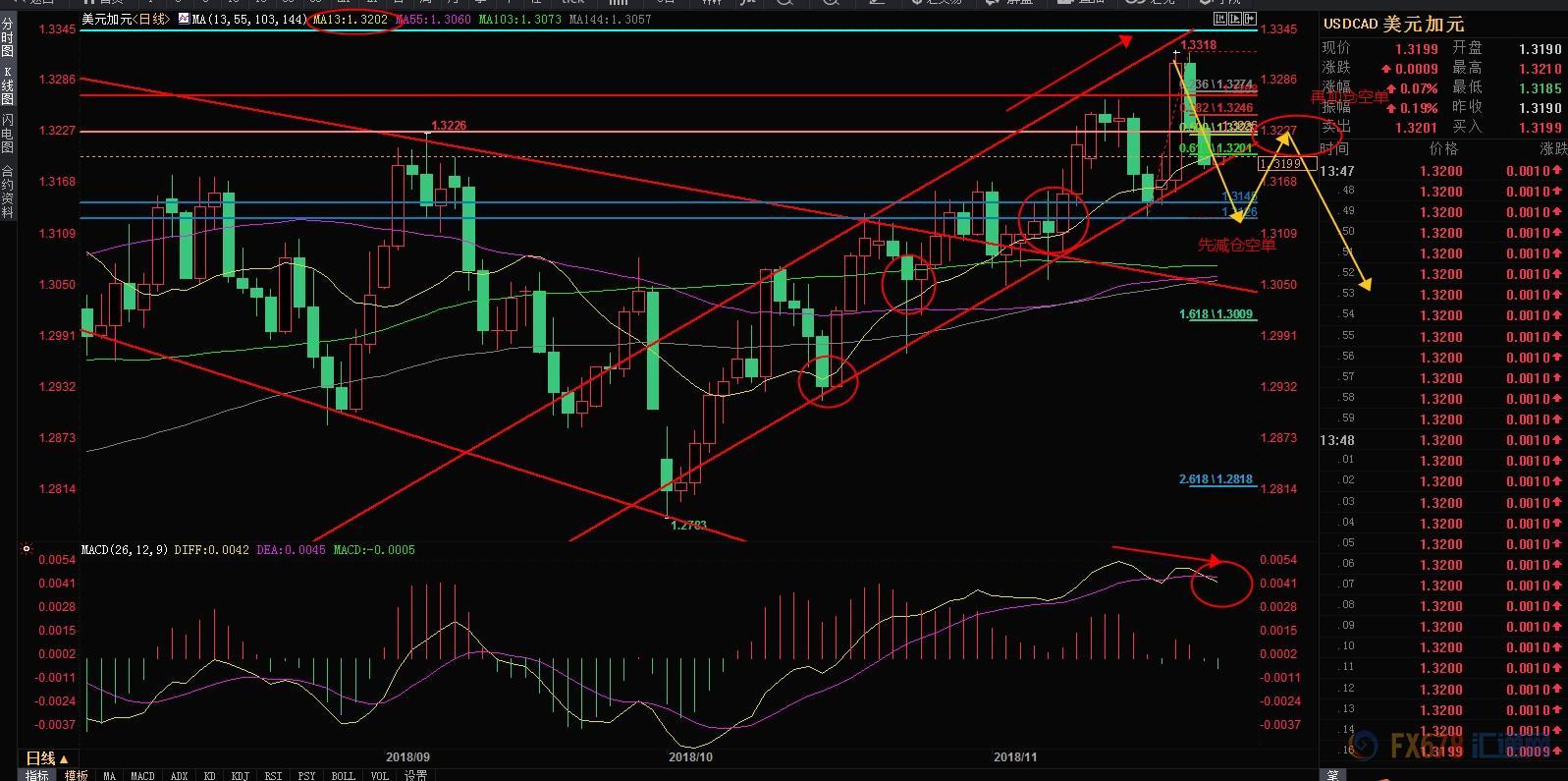
Task: Enable the RSI indicator
Action: [273, 775]
